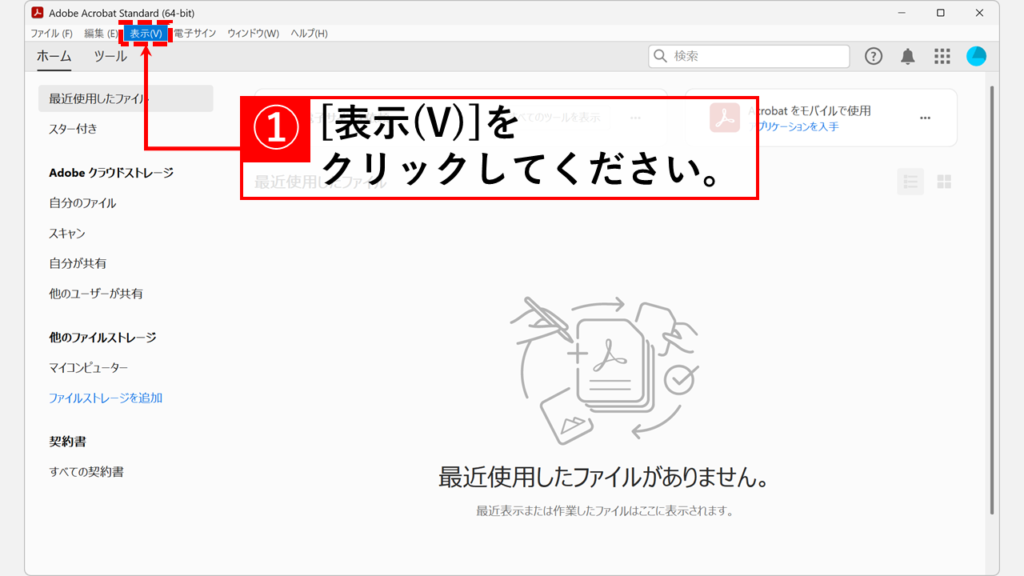Open すべての契約書 in the sidebar
Screen dimensions: 1024x576
coord(86,472)
